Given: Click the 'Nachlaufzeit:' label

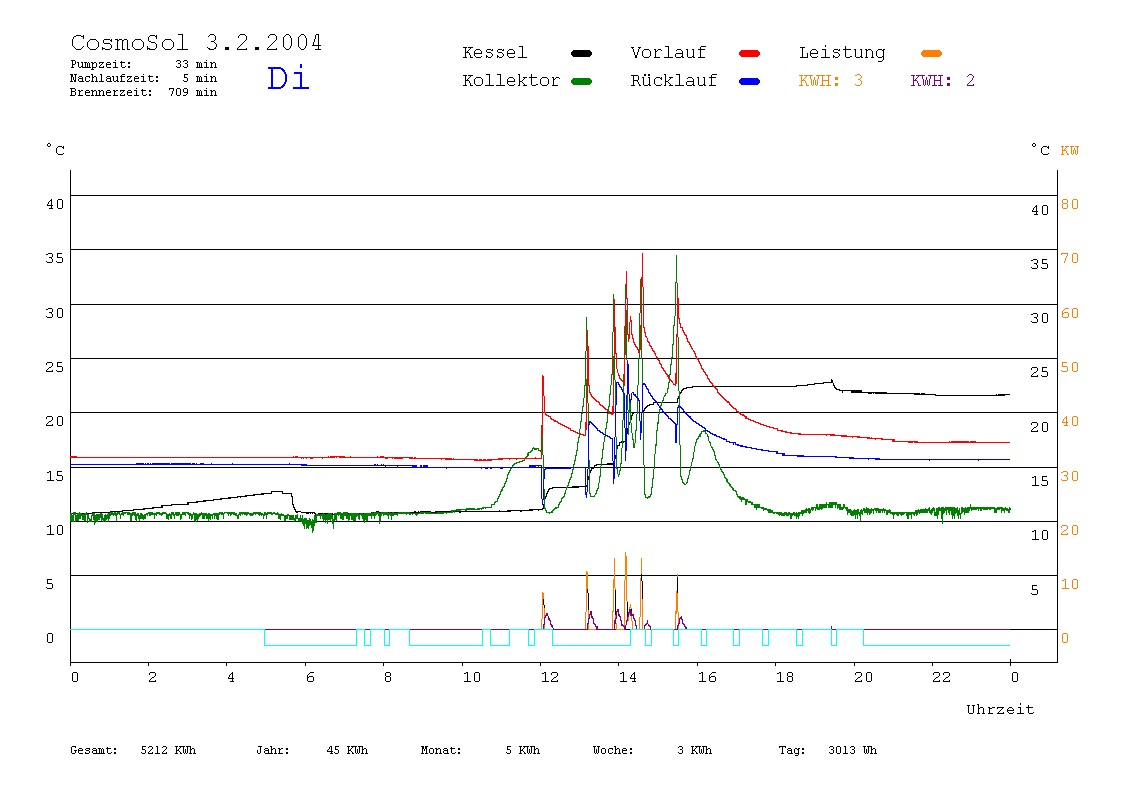Looking at the screenshot, I should [x=115, y=78].
